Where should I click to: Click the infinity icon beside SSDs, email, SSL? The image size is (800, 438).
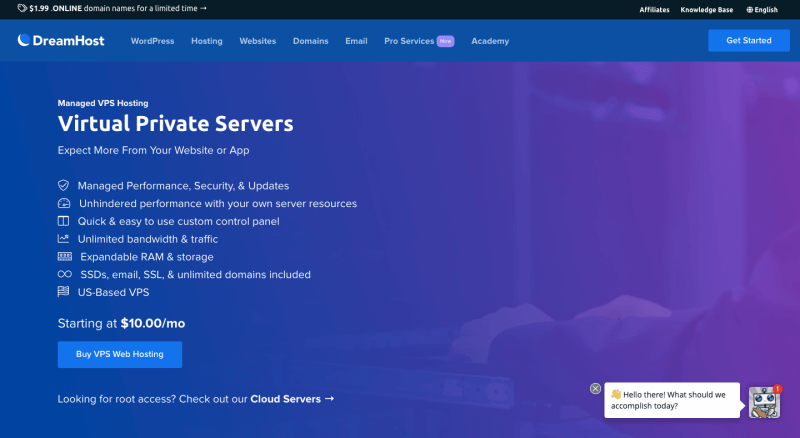pos(65,274)
